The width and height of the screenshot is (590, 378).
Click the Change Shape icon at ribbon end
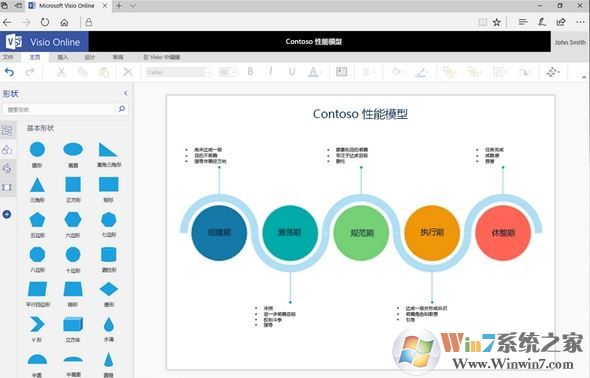[x=552, y=71]
